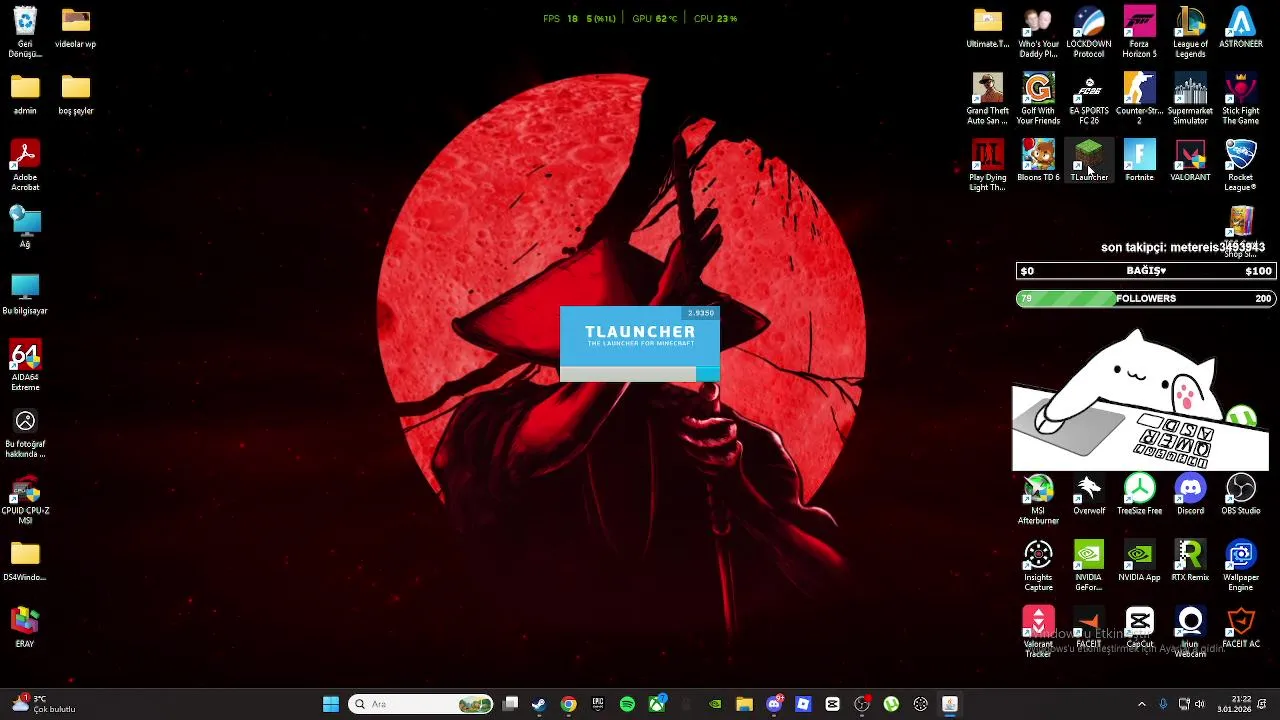Open the Overwolf shortcut
1280x720 pixels.
1089,495
